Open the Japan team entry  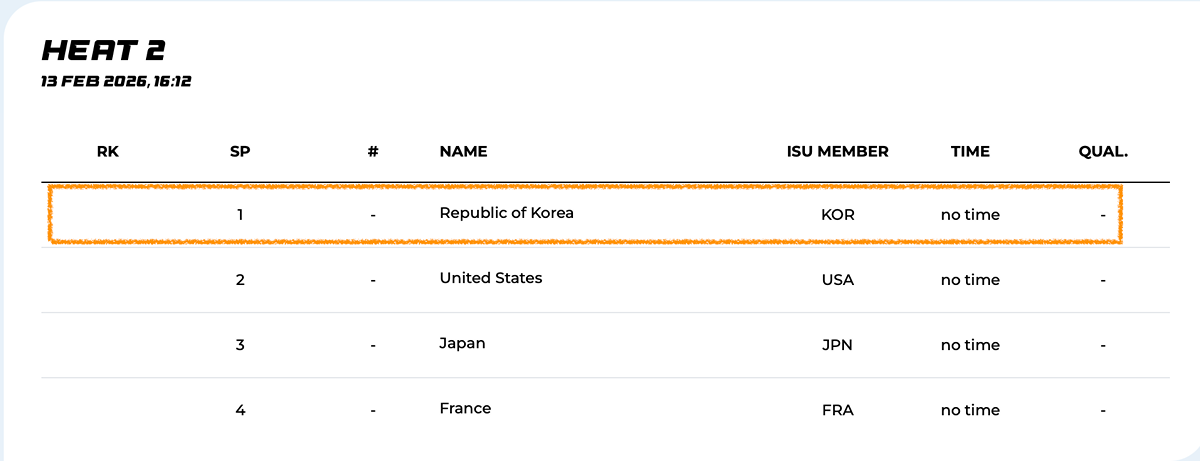pos(462,343)
